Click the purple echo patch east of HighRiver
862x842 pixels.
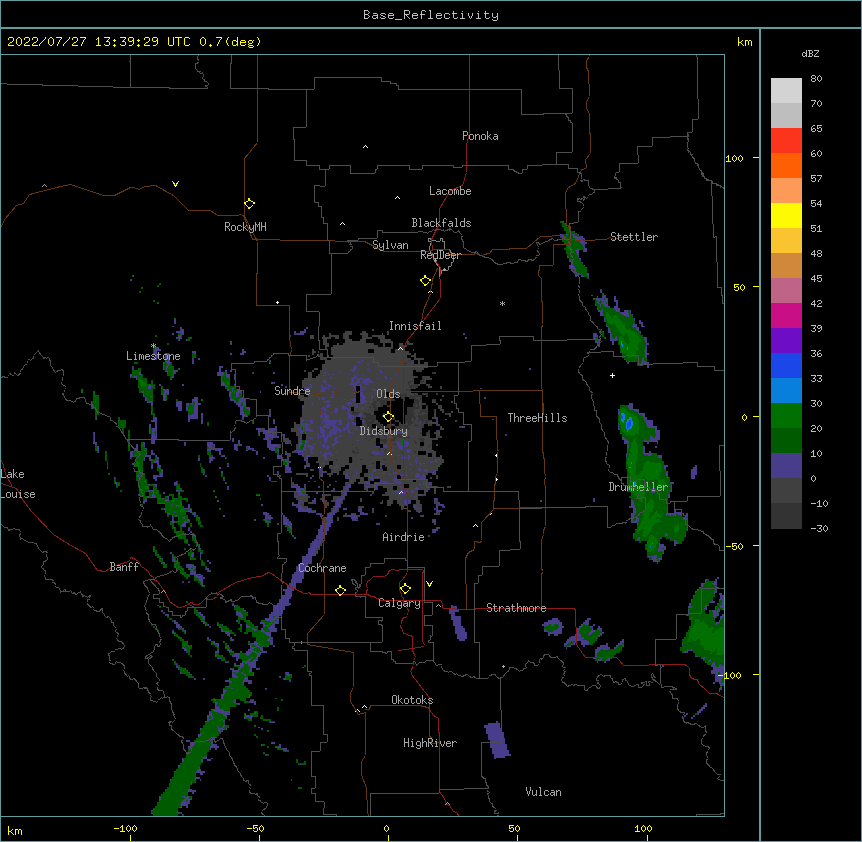(x=498, y=740)
